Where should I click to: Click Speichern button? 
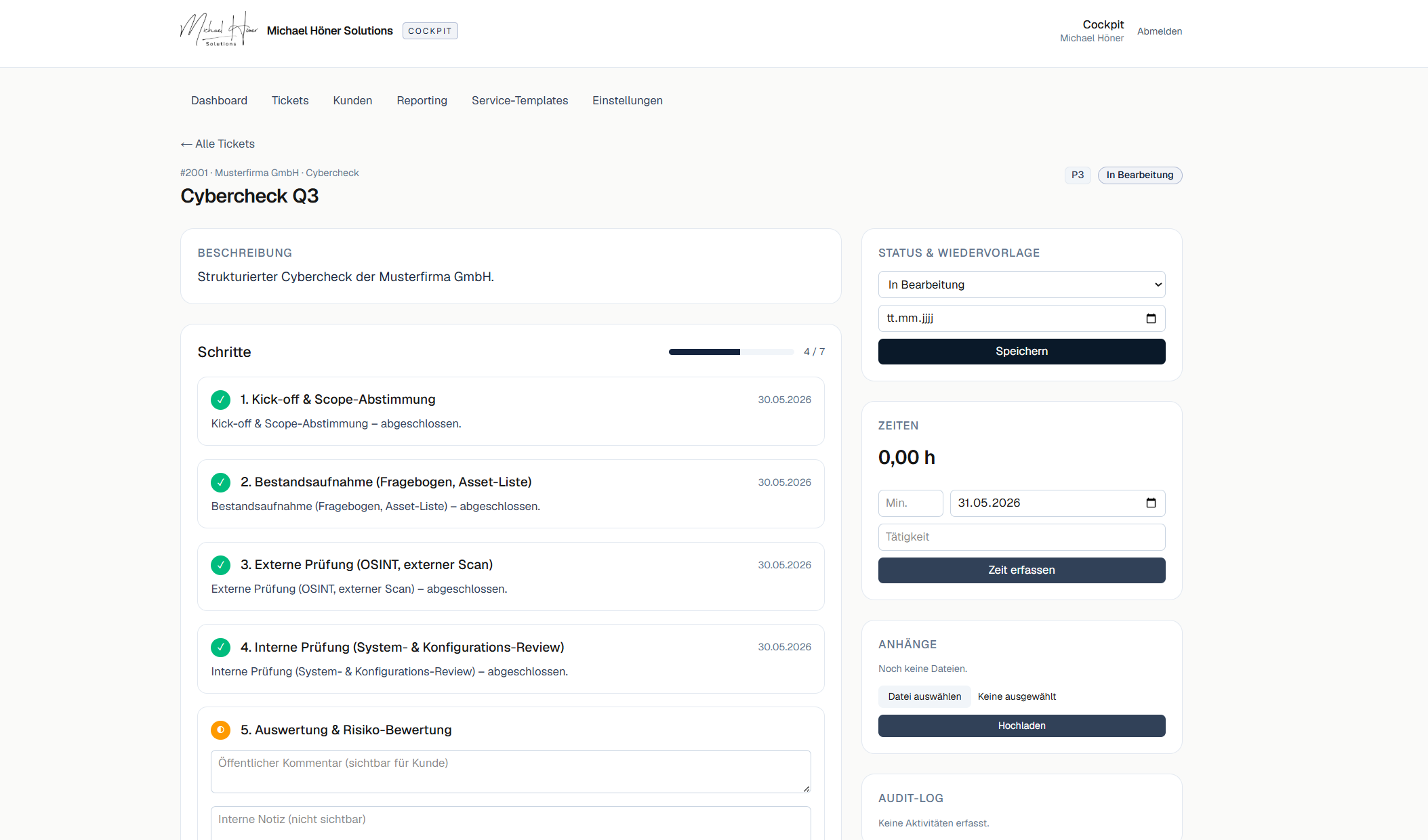1022,352
